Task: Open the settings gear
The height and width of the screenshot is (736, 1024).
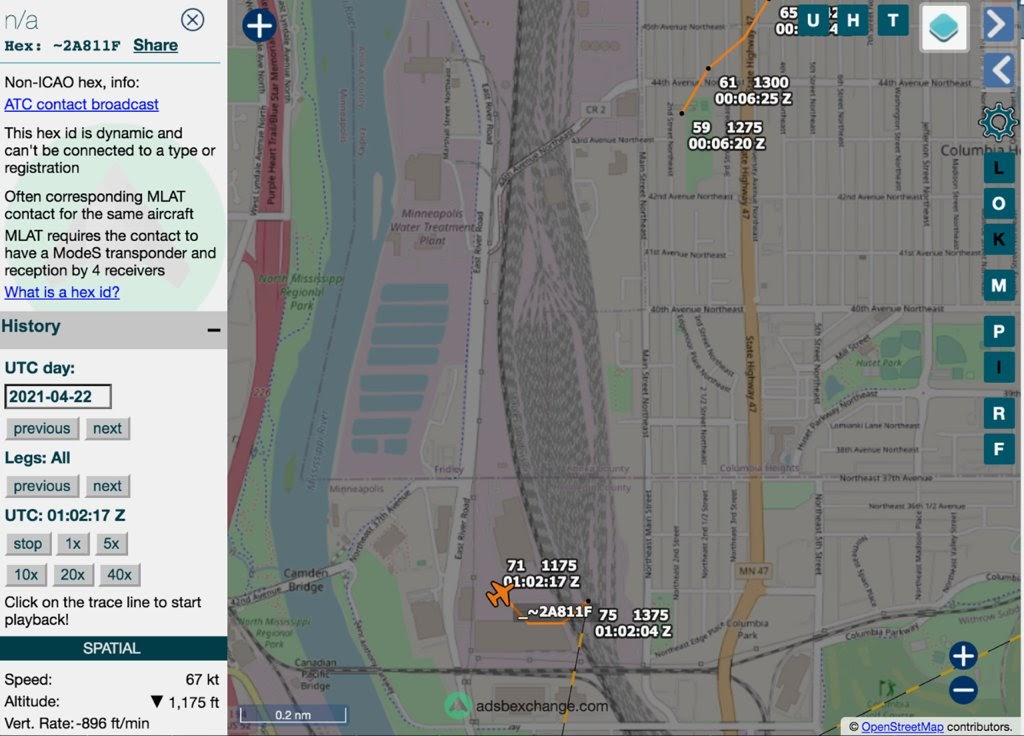Action: (x=997, y=121)
